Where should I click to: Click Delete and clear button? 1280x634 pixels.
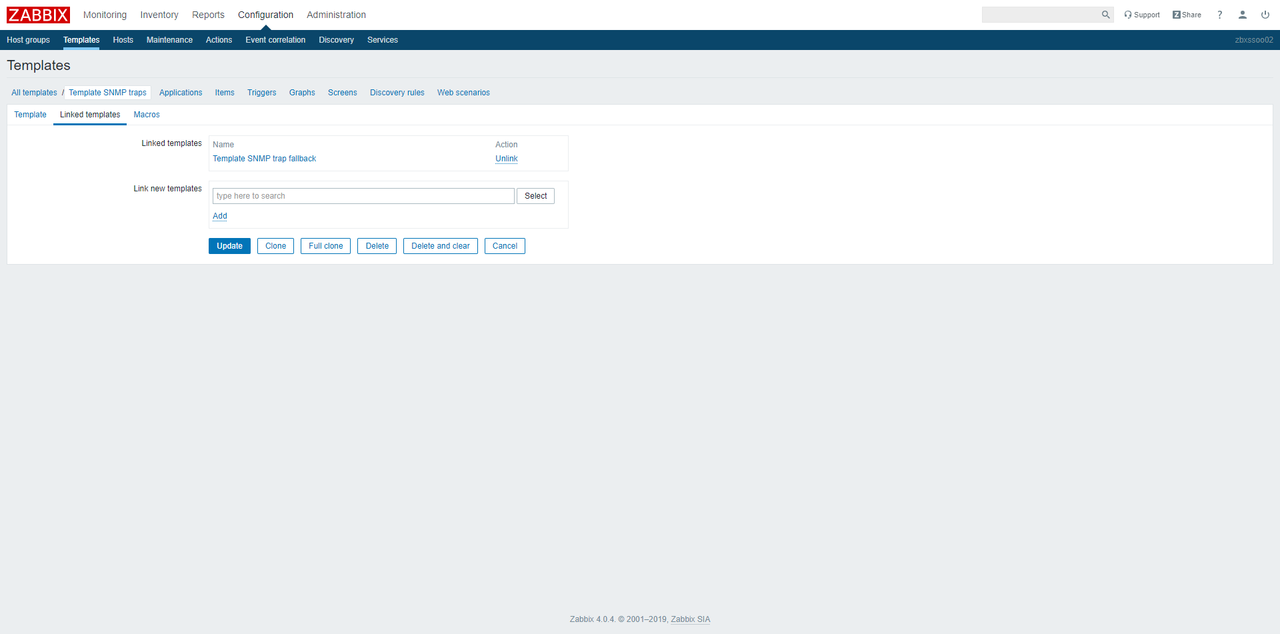(440, 246)
